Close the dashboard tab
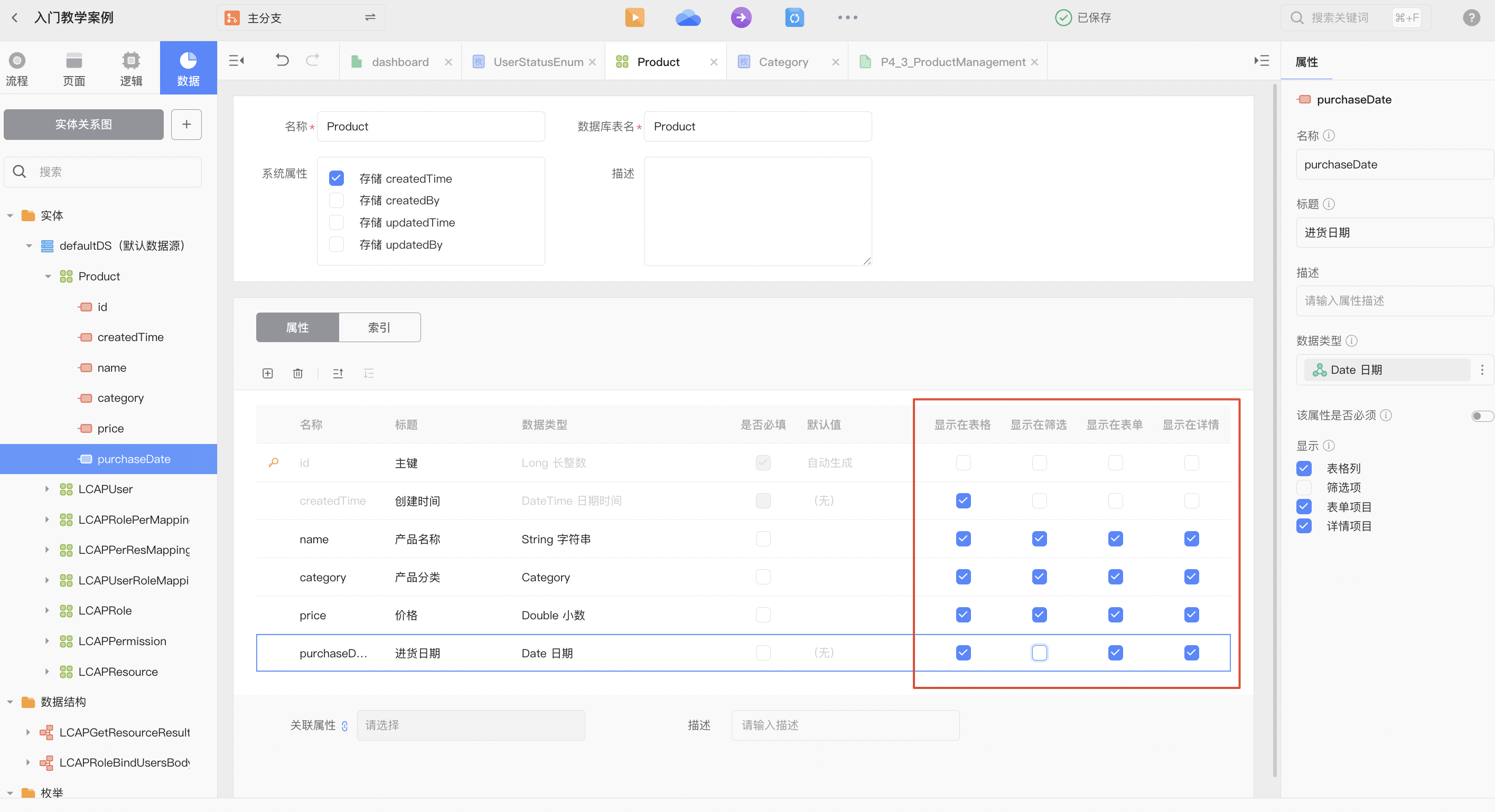The image size is (1495, 812). pos(448,61)
